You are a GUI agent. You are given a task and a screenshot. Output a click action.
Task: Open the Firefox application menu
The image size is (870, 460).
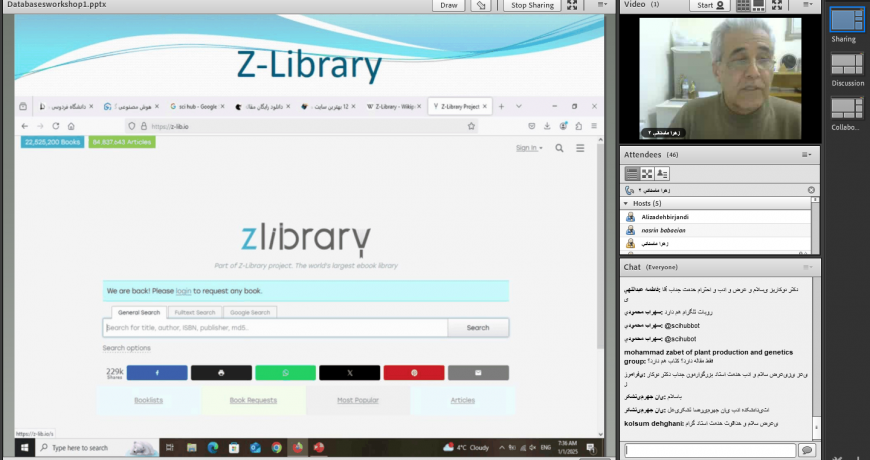[x=594, y=127]
